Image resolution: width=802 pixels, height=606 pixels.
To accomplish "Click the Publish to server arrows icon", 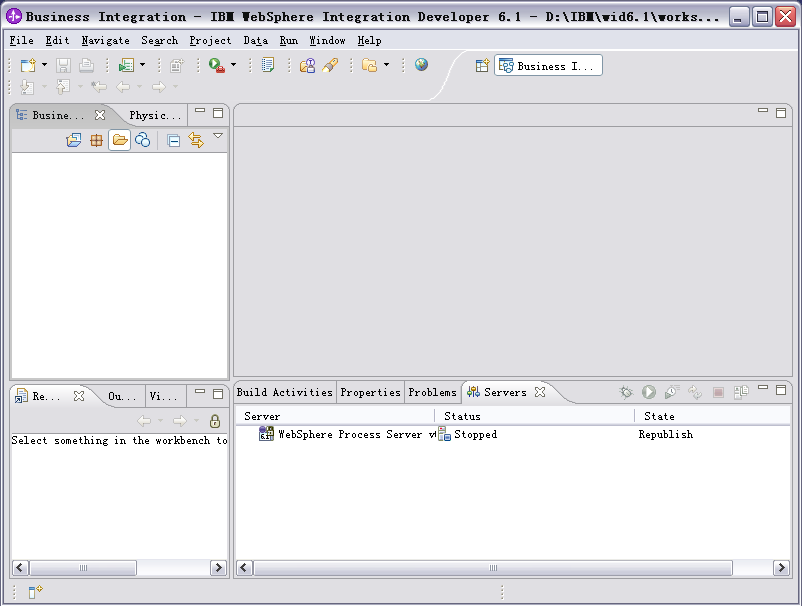I will point(695,392).
